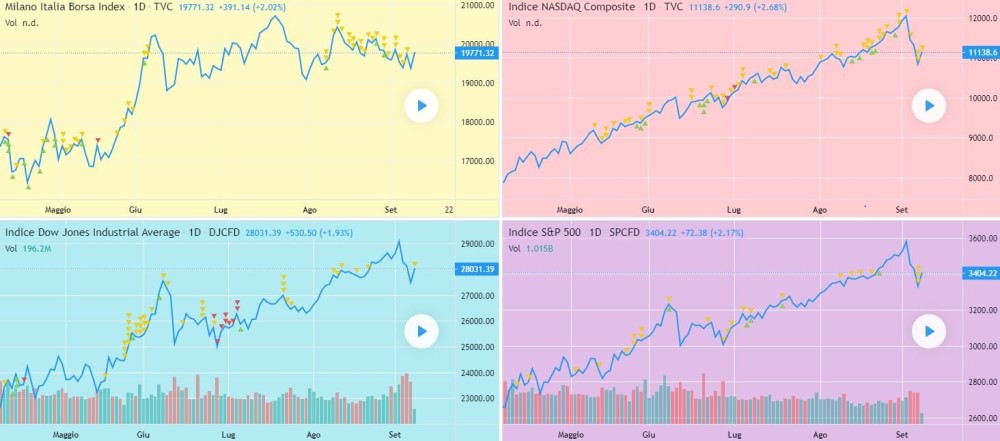The image size is (1000, 441).
Task: Play the NASDAQ Composite chart
Action: tap(928, 105)
